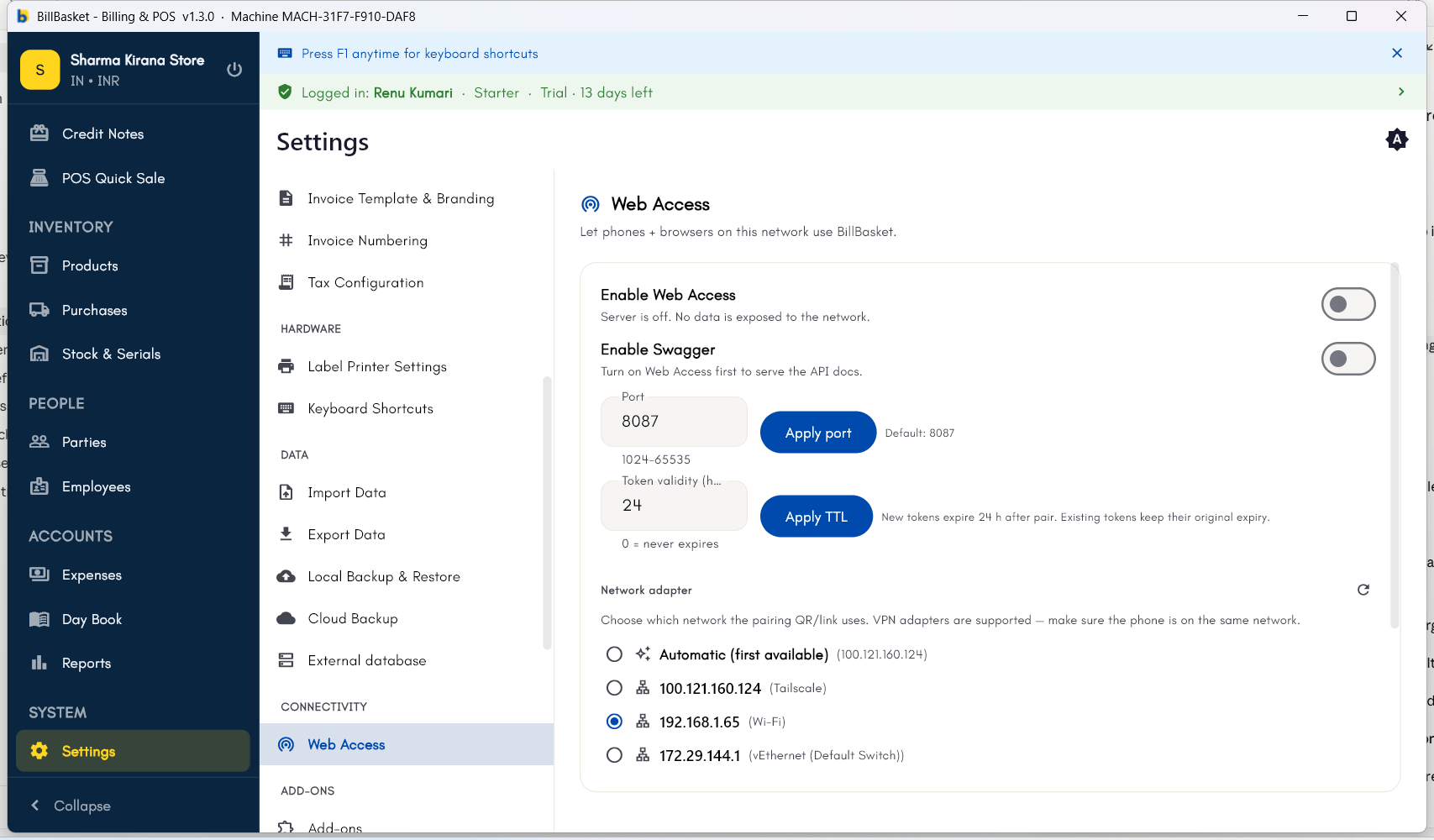
Task: Select the 100.121.160.124 Tailscale adapter
Action: tap(614, 688)
